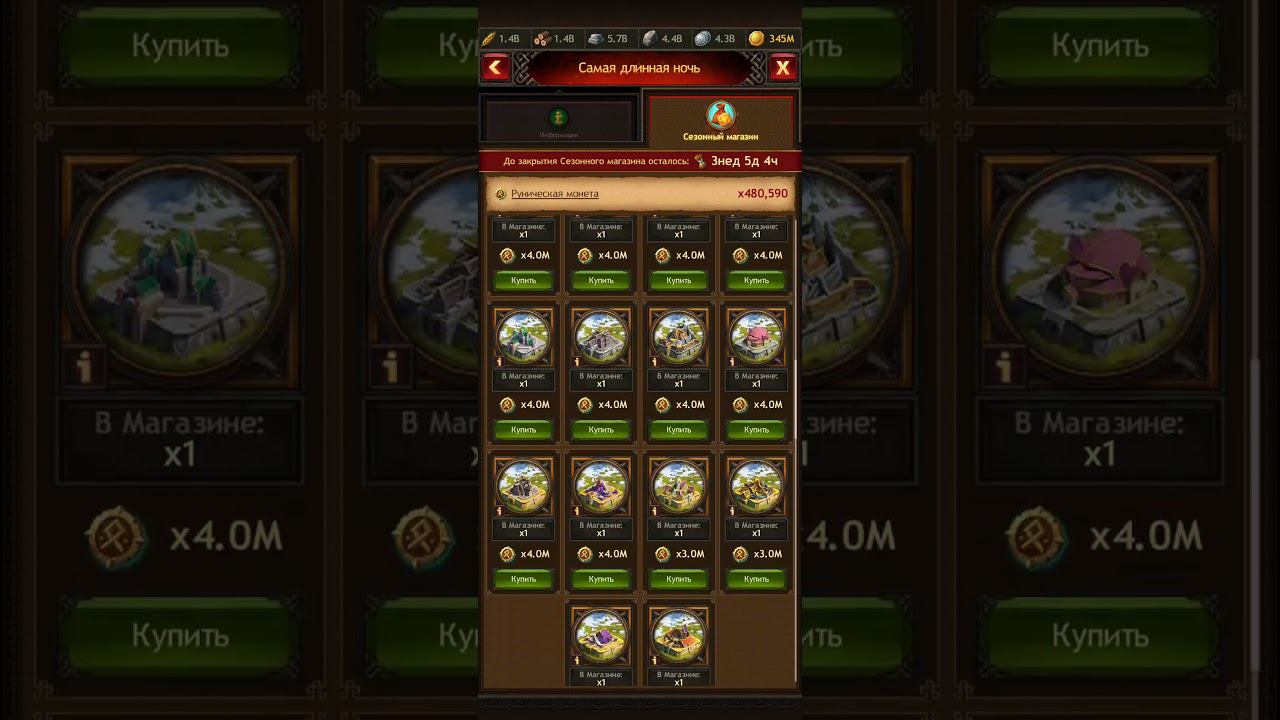Select the pink-domed town skin thumbnail
Viewport: 1280px width, 720px height.
coord(756,336)
